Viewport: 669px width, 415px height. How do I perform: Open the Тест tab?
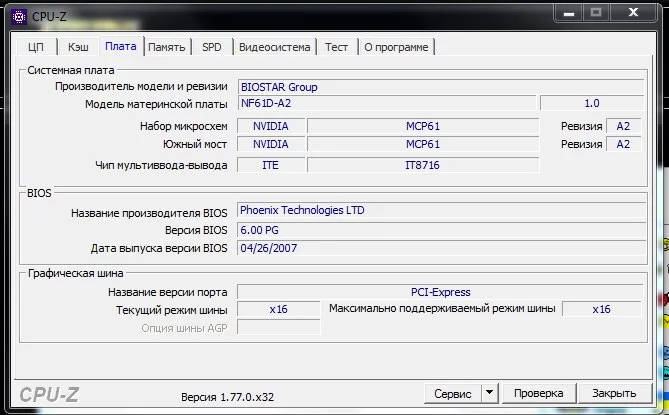click(x=336, y=47)
